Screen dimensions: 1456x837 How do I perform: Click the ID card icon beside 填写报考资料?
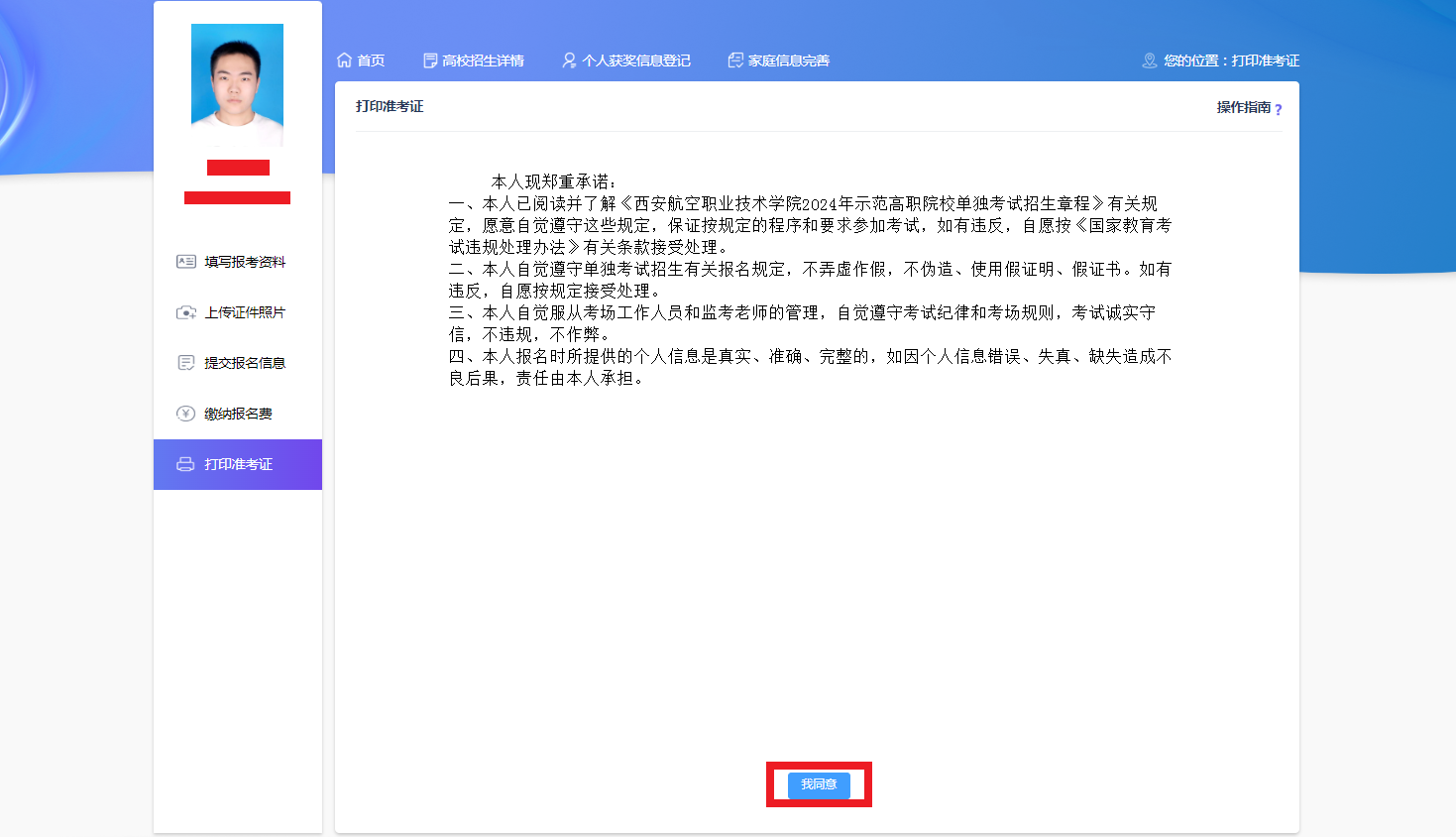pyautogui.click(x=185, y=262)
